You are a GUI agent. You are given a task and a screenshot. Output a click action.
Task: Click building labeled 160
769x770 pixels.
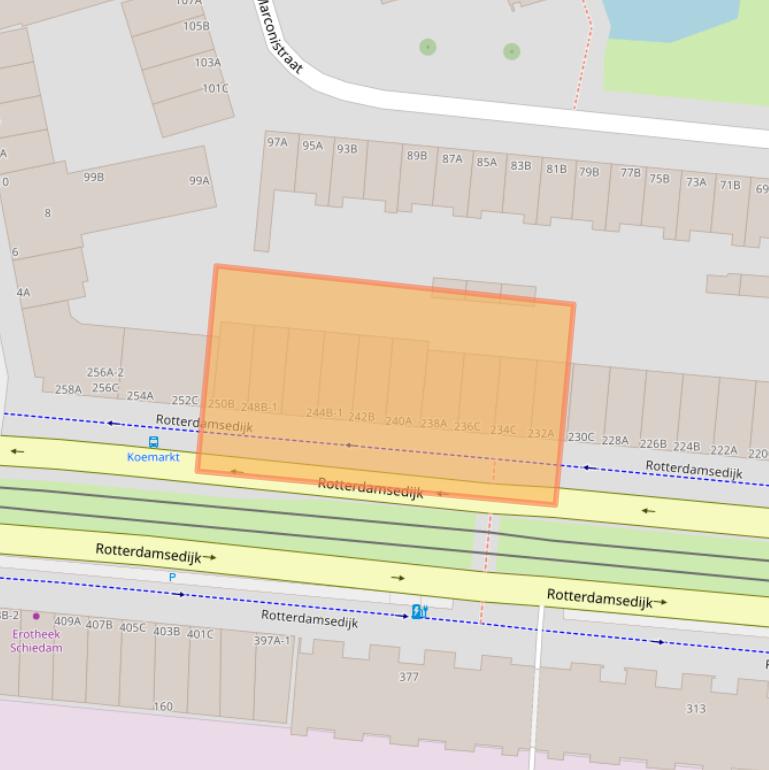pyautogui.click(x=162, y=706)
